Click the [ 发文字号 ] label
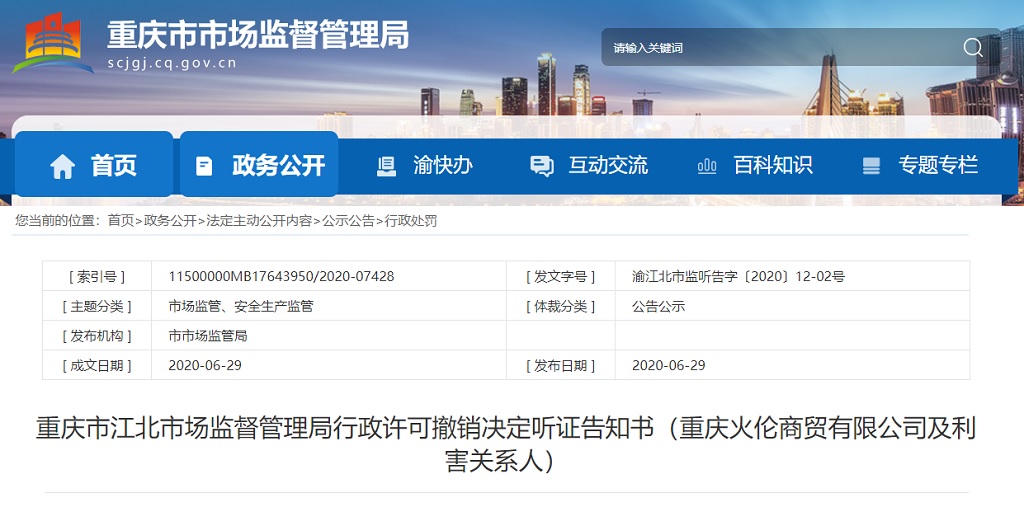 [x=561, y=276]
